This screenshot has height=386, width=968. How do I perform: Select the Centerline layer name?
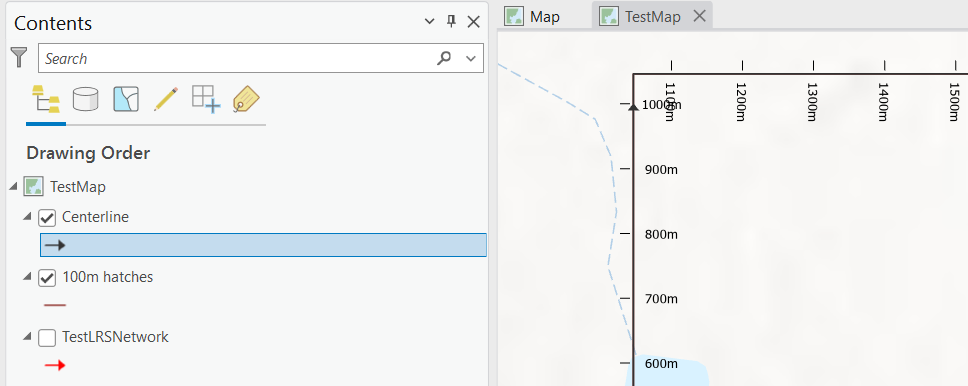click(96, 217)
